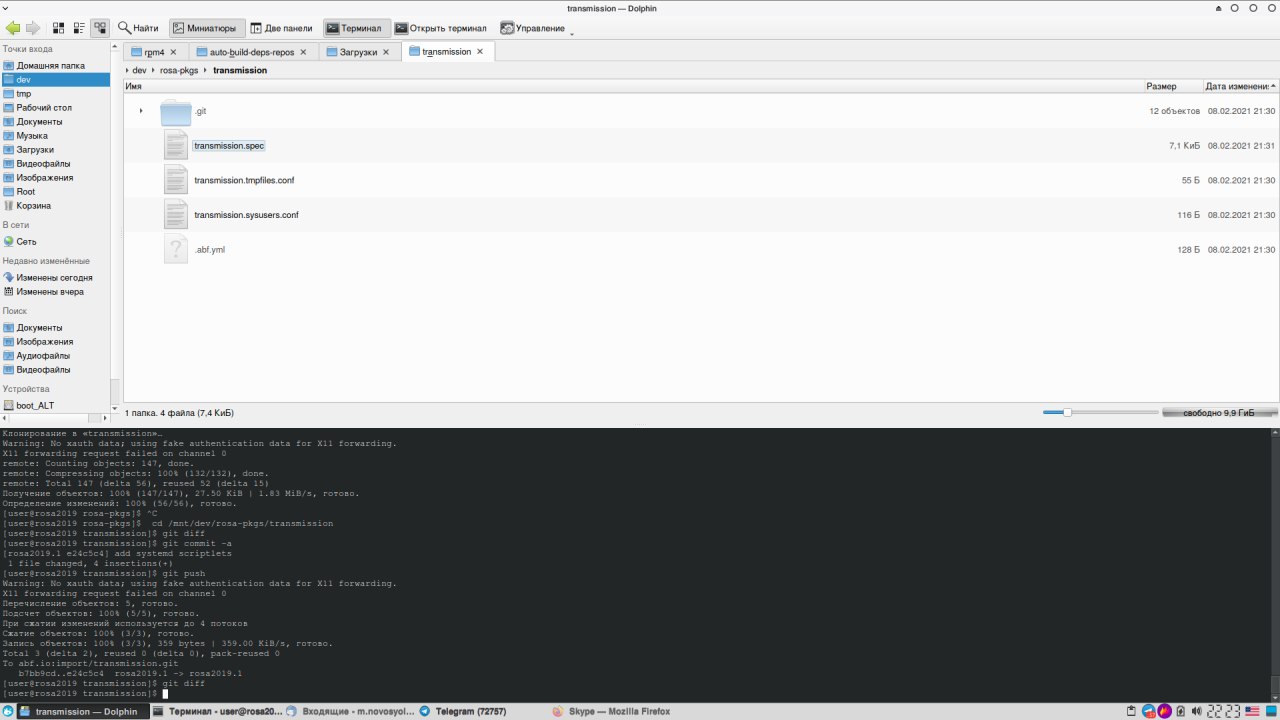Go back with the green arrow
The height and width of the screenshot is (720, 1280).
pos(13,28)
